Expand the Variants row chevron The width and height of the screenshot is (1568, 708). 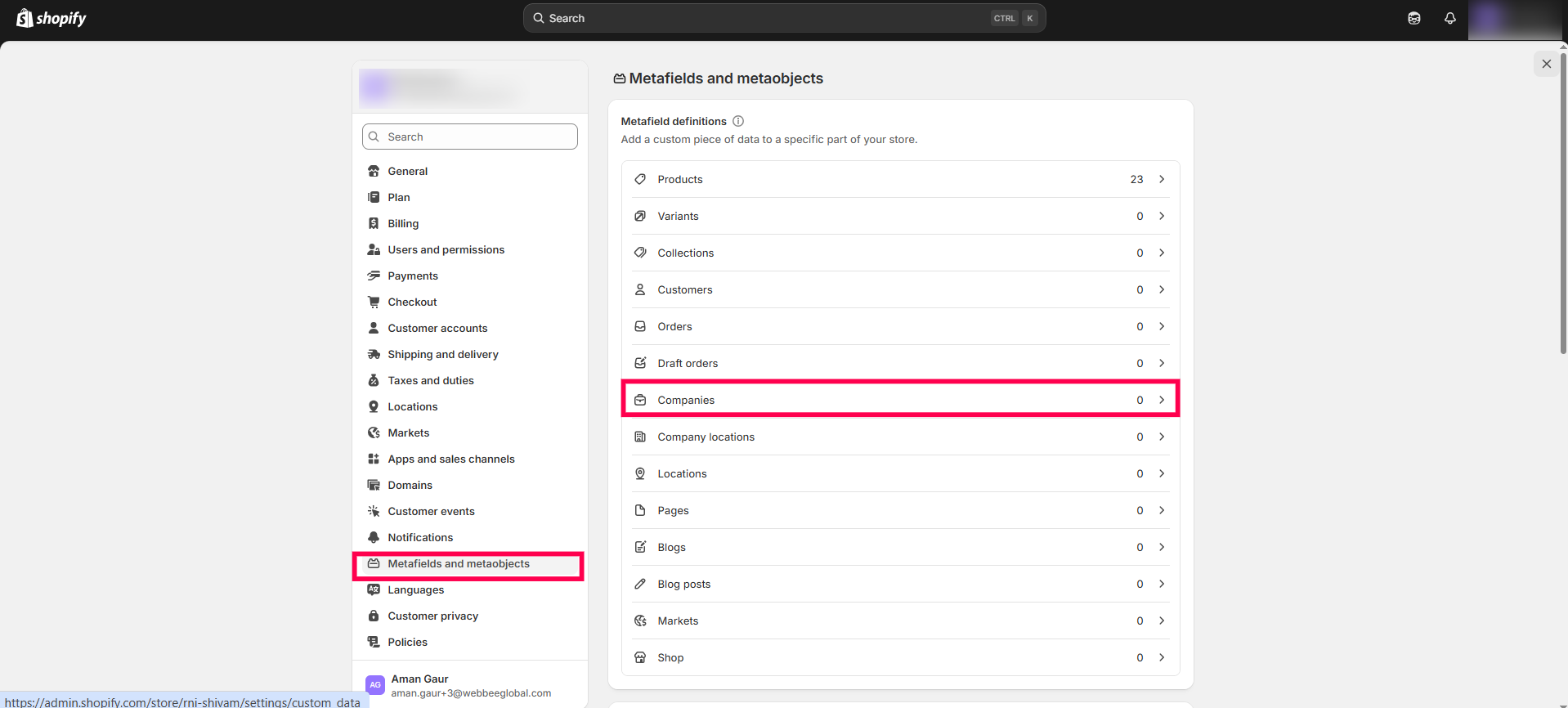(1161, 216)
